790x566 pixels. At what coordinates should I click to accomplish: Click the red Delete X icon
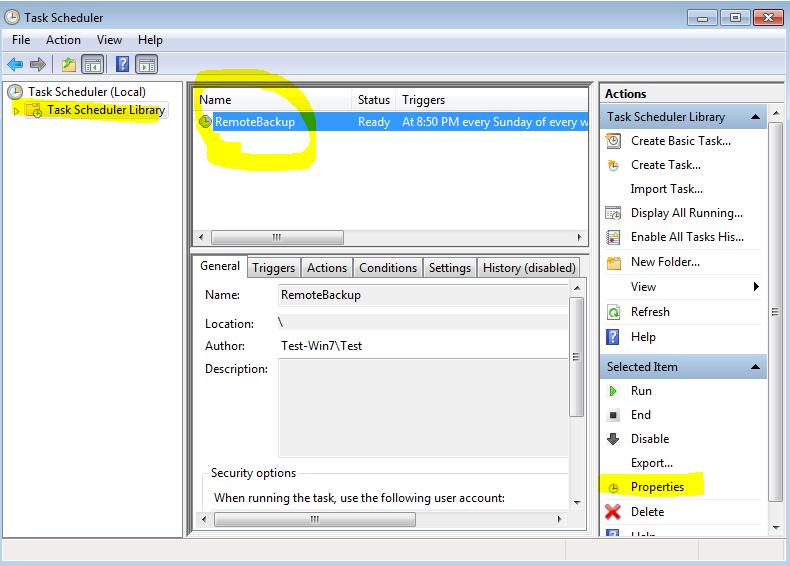[x=613, y=512]
